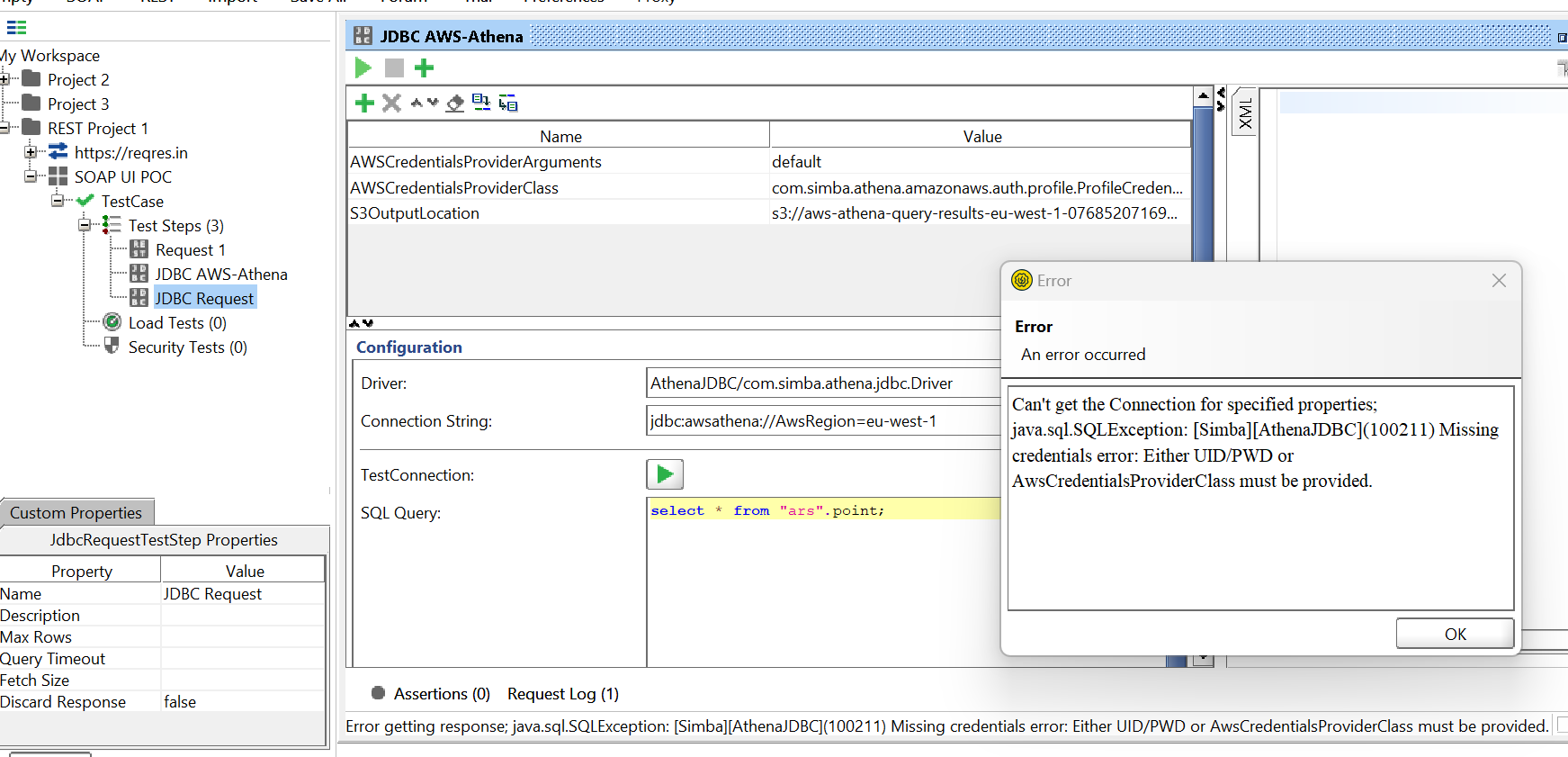Add a new property with green plus
Image resolution: width=1568 pixels, height=757 pixels.
tap(364, 103)
